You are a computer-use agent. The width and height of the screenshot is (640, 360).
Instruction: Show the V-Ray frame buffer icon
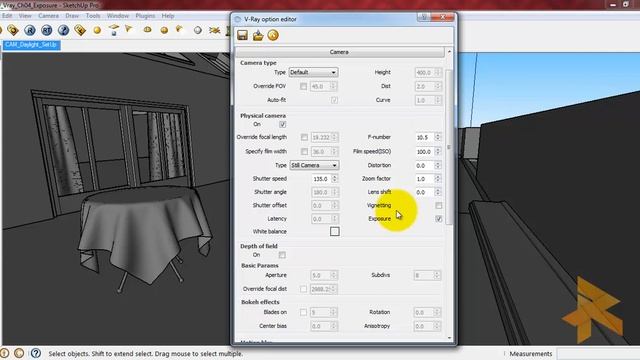coord(80,30)
